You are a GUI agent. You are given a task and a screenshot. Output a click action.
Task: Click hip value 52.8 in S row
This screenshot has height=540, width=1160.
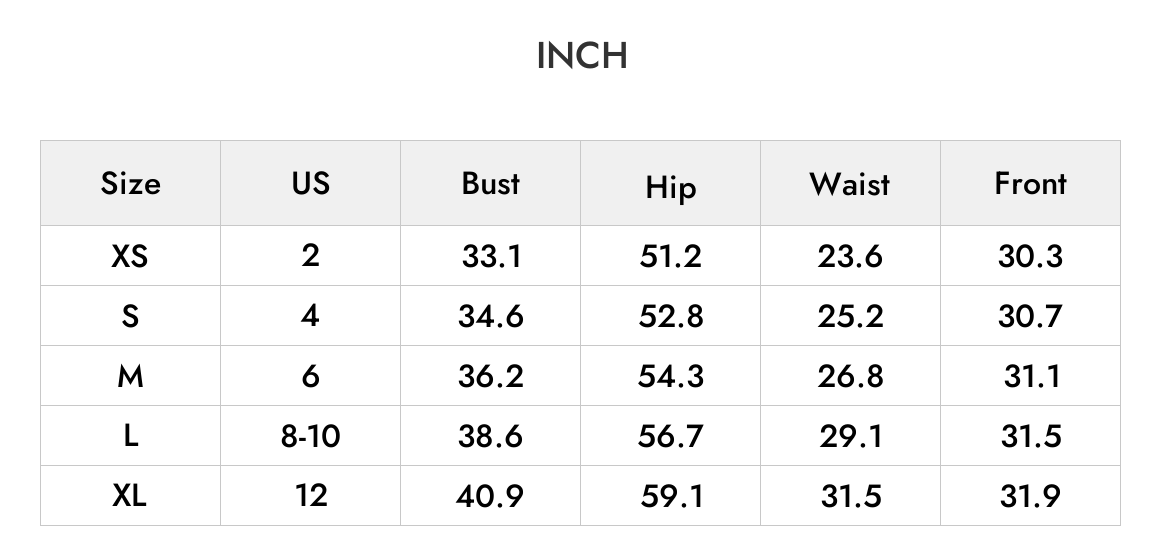tap(670, 317)
